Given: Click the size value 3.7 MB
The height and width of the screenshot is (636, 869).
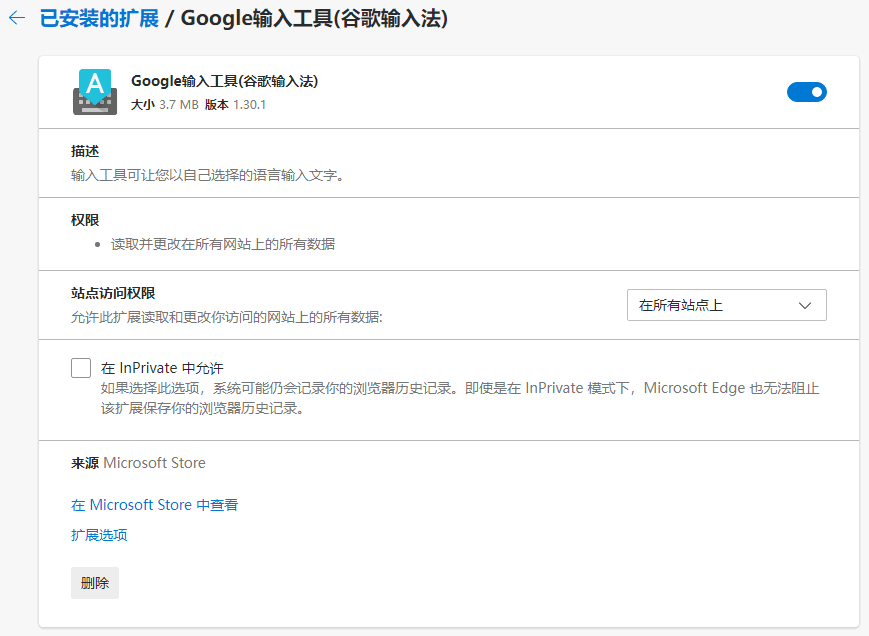Looking at the screenshot, I should click(178, 105).
